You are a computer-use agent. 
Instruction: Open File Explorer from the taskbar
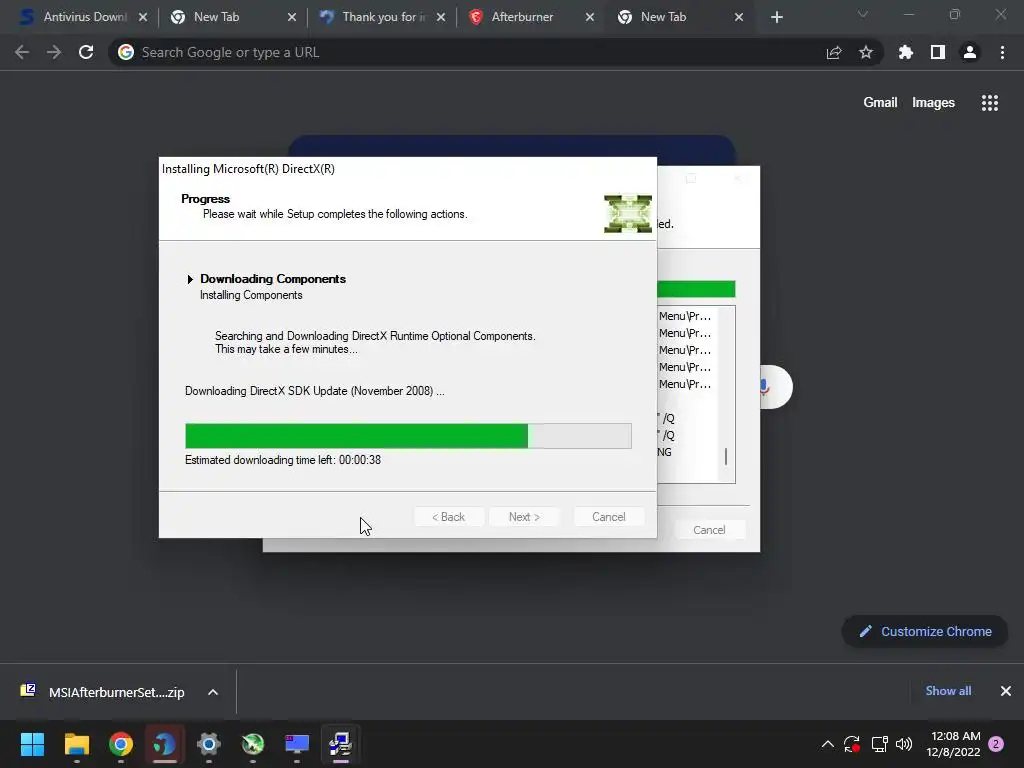tap(76, 744)
